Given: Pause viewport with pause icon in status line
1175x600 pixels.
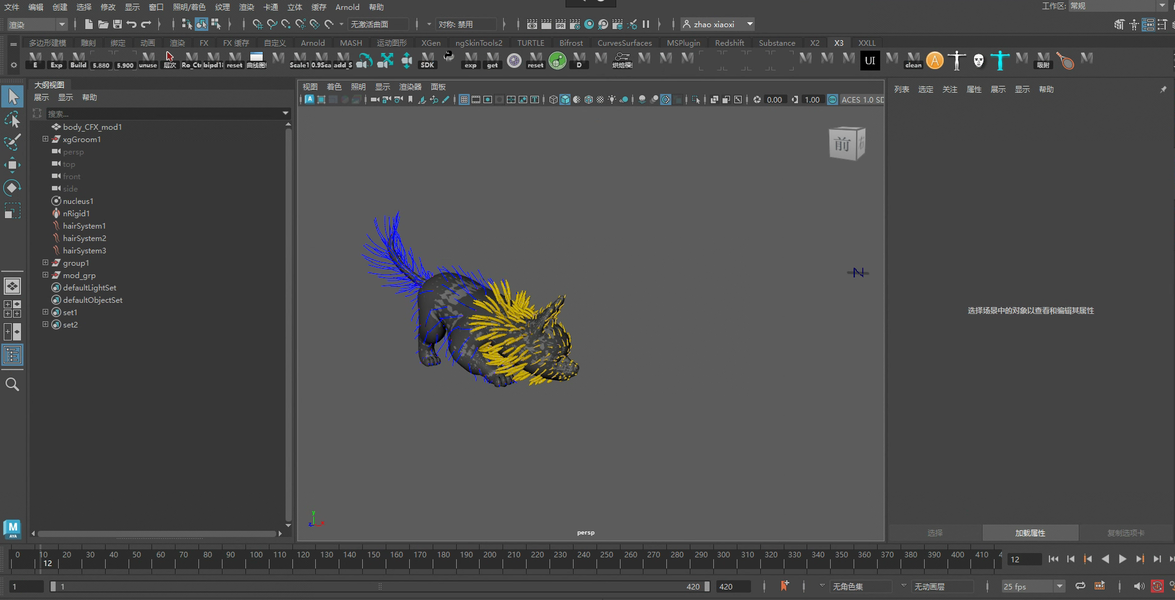Looking at the screenshot, I should 646,25.
